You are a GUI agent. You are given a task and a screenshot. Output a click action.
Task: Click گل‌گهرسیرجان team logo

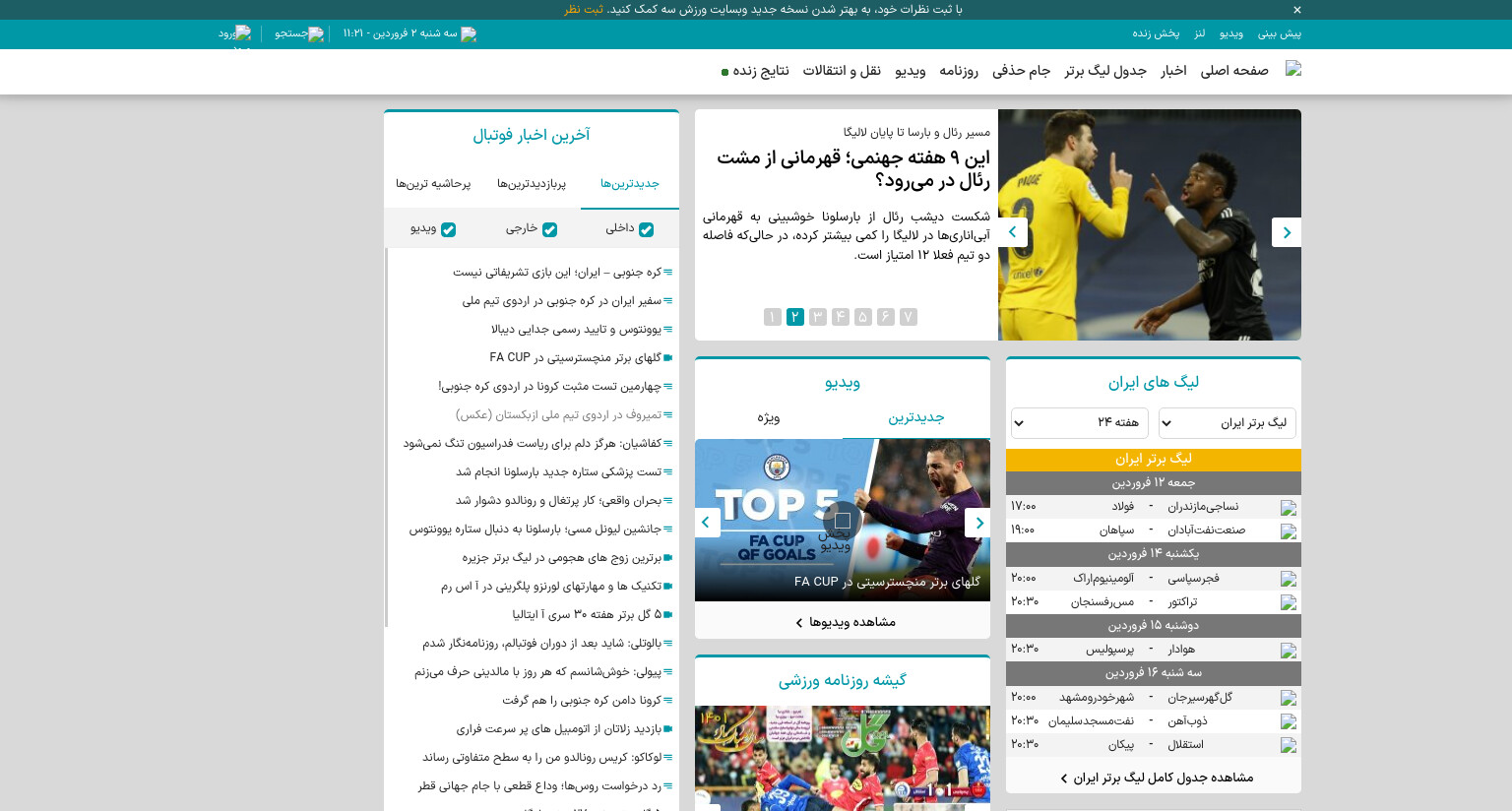click(1289, 699)
